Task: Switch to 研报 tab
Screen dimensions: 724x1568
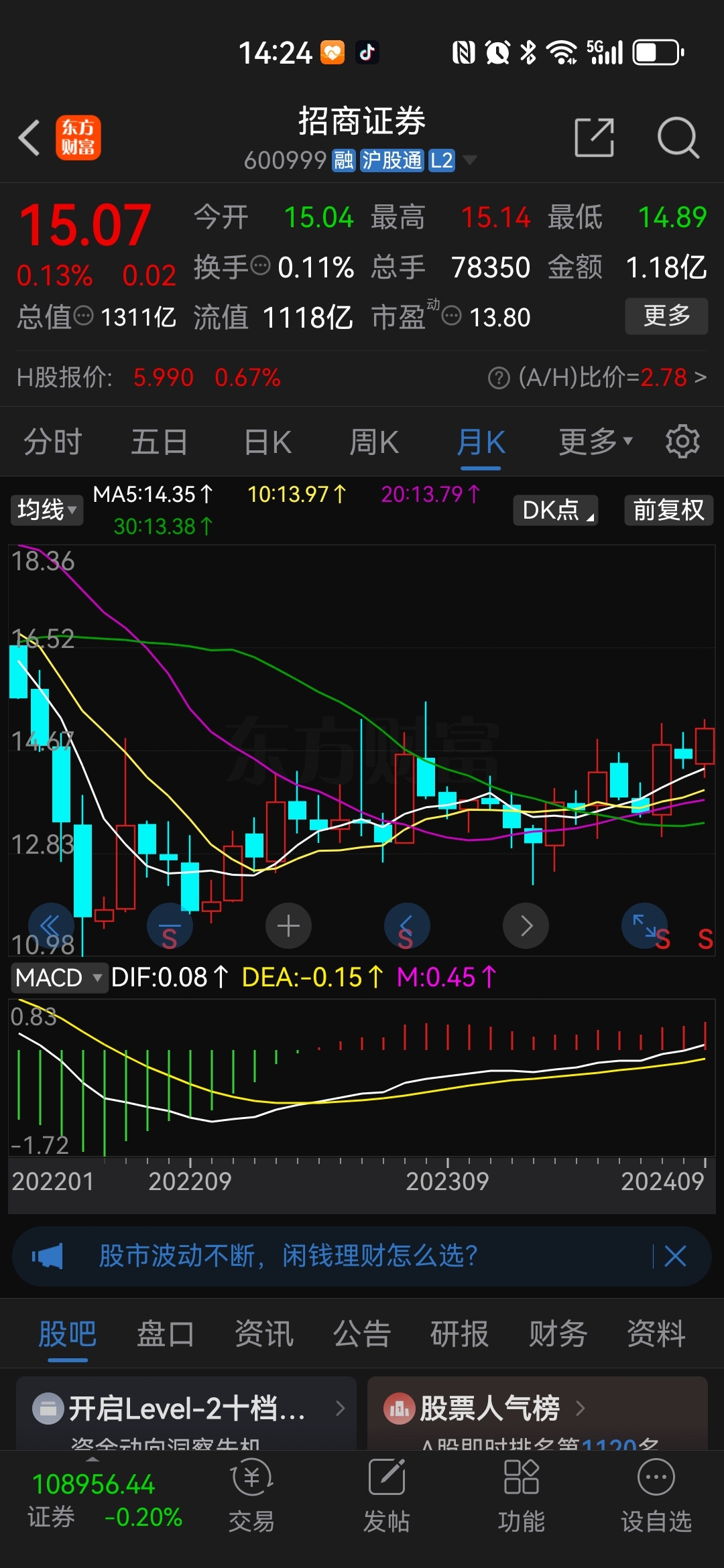Action: click(460, 1333)
